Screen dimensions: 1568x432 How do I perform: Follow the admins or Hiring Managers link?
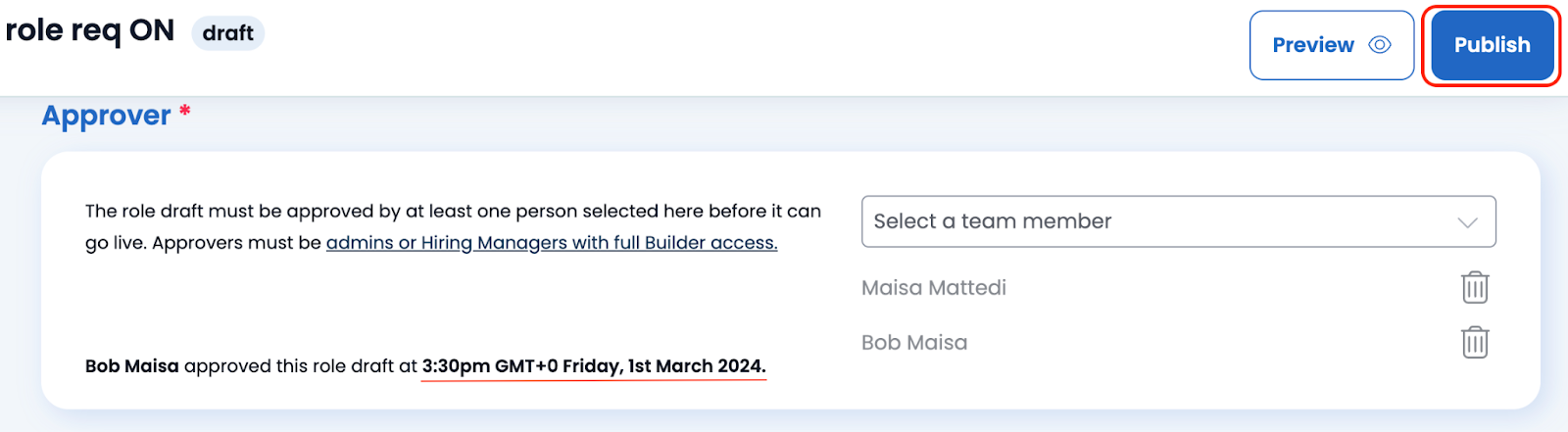[x=552, y=242]
